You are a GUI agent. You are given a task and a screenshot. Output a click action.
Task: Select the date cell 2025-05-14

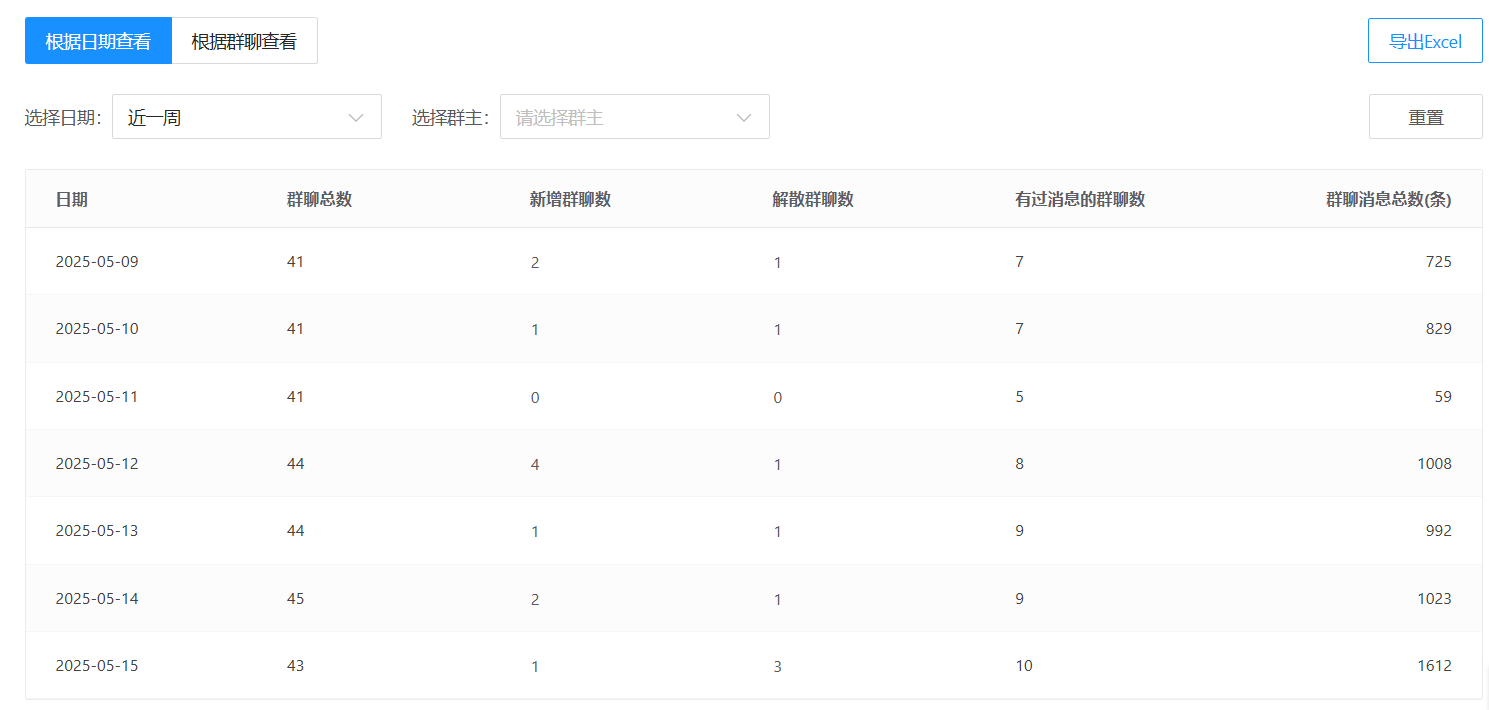tap(97, 599)
